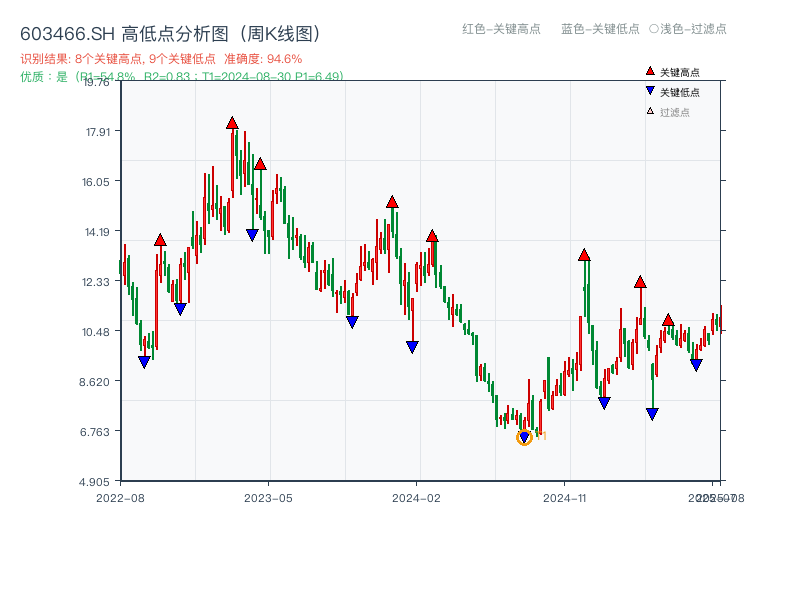Viewport: 800px width, 600px height.
Task: Click the highest red key-high marker near the 2023 peak
Action: tap(232, 123)
